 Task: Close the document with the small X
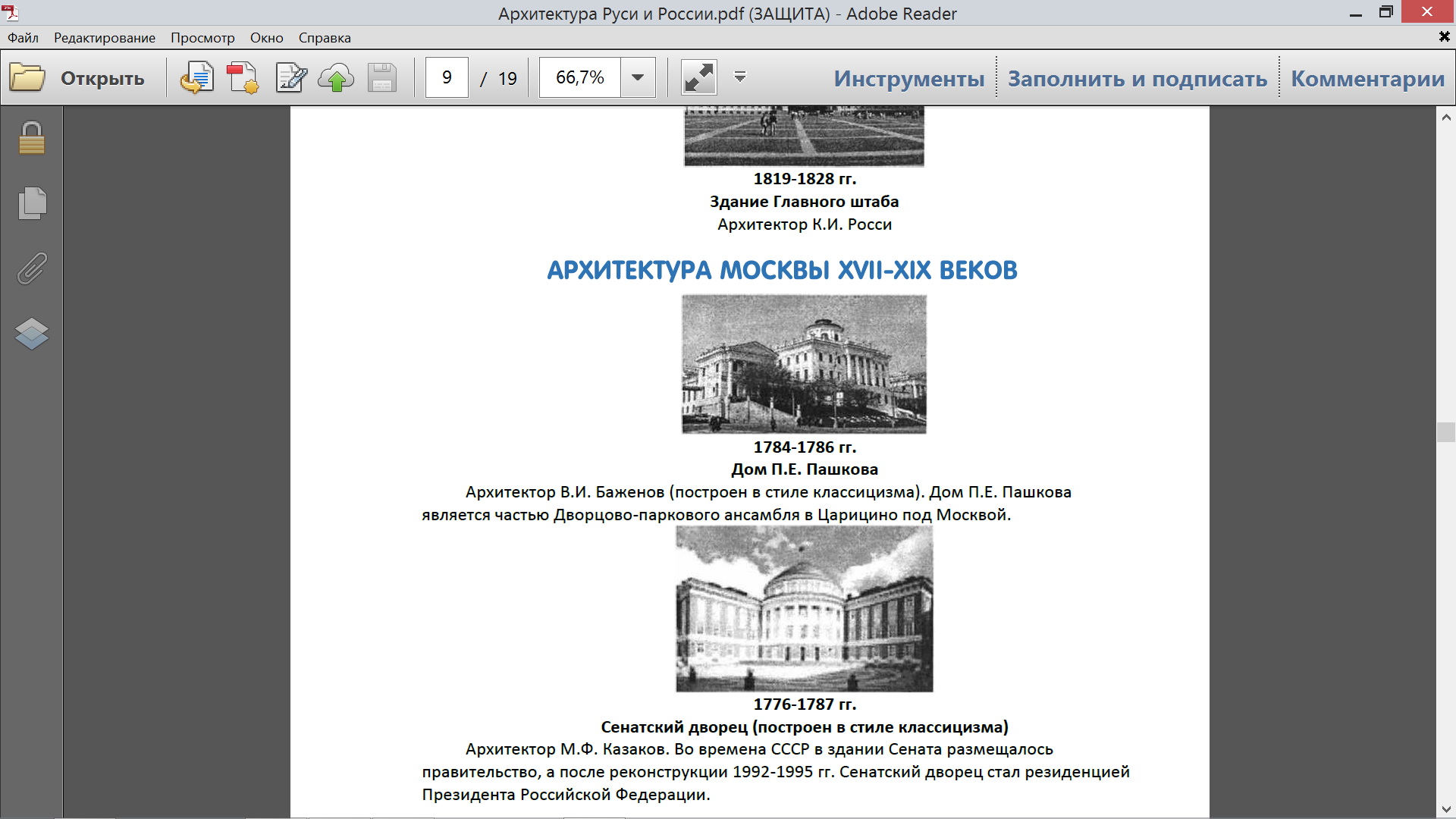(1444, 37)
